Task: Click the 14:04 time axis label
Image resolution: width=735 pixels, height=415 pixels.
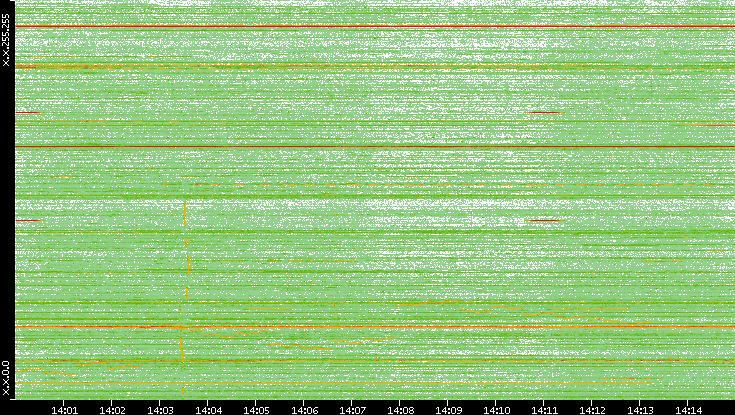Action: click(208, 410)
